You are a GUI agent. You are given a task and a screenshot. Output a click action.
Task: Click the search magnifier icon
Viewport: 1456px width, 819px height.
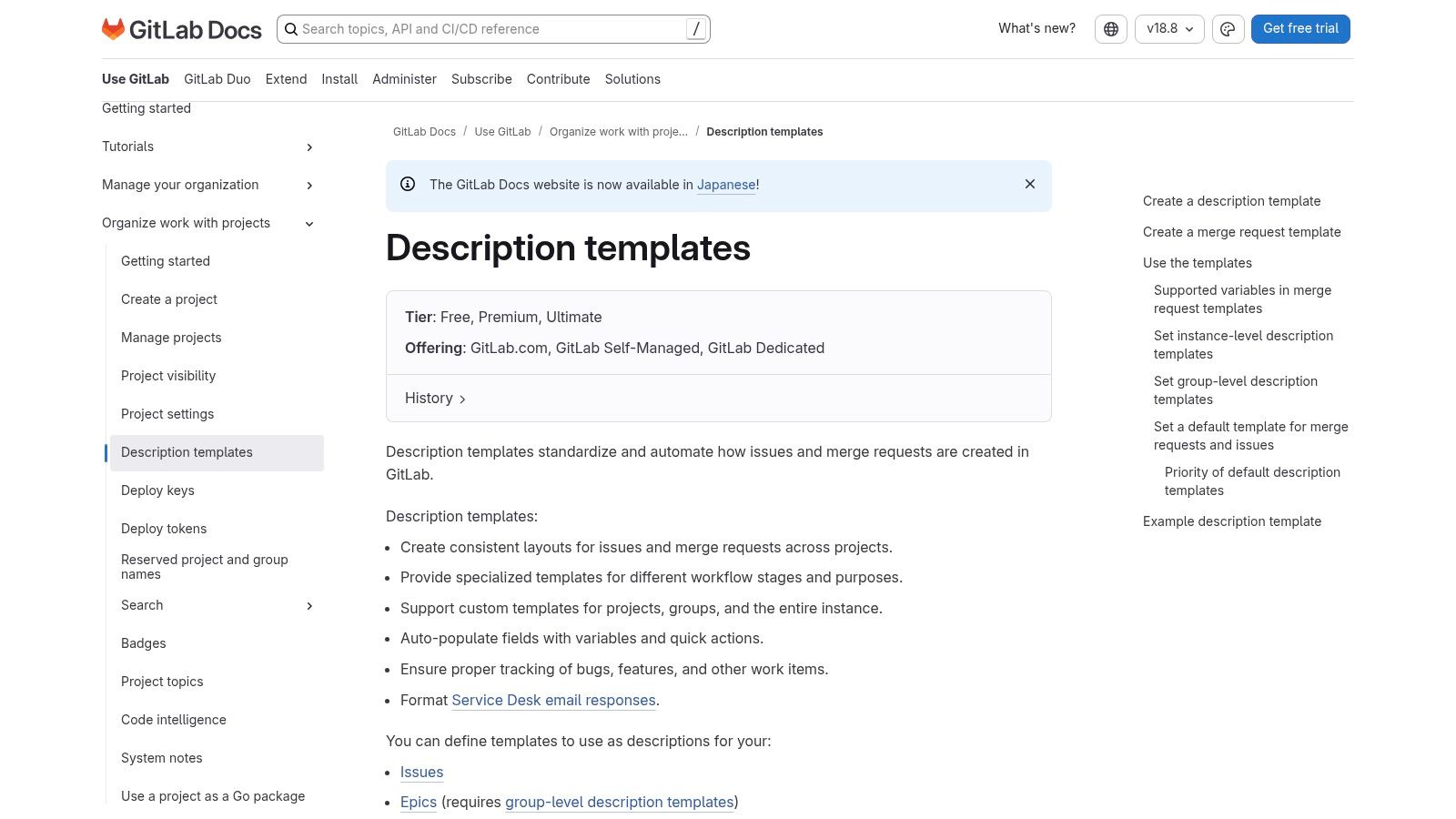(x=291, y=29)
